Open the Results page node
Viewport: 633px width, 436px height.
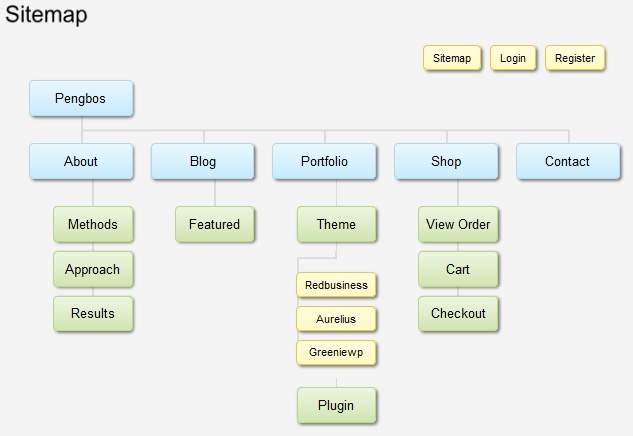point(93,314)
